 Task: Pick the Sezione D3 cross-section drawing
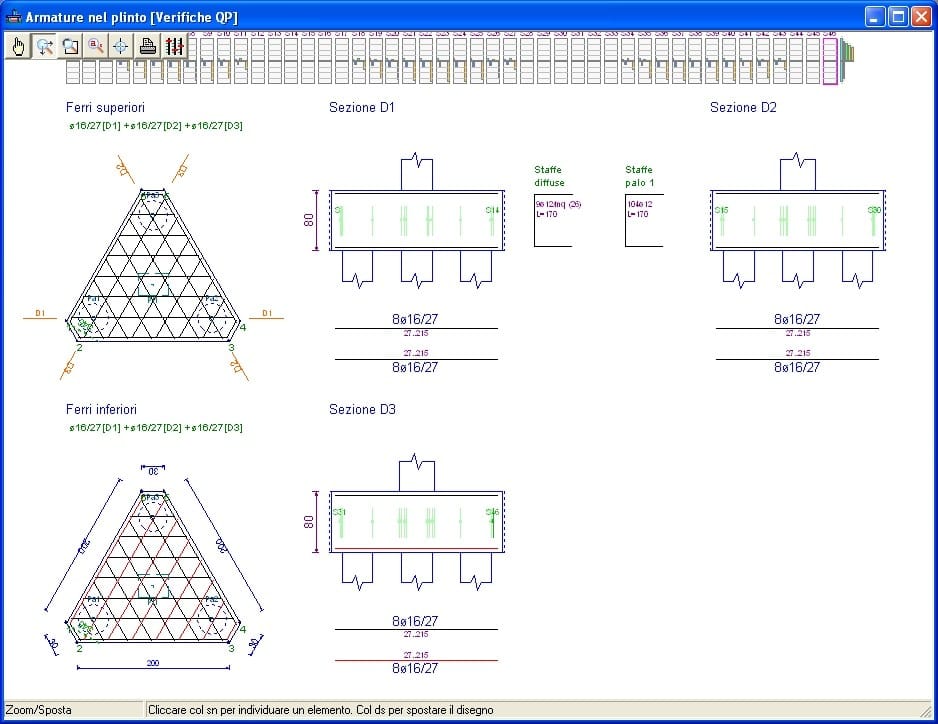tap(416, 521)
